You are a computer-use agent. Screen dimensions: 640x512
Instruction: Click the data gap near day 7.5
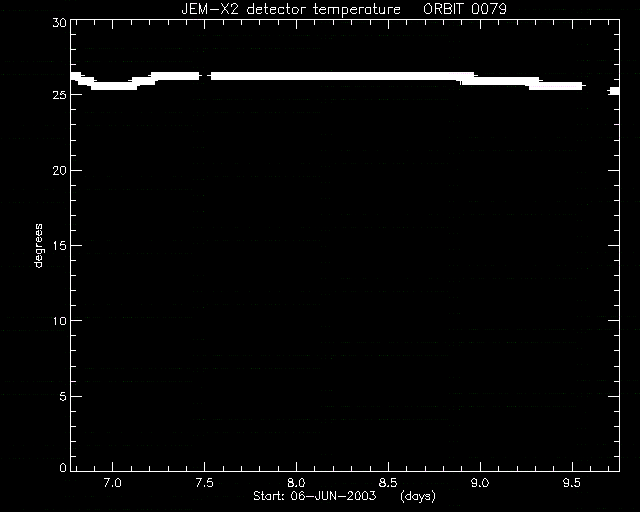[205, 76]
